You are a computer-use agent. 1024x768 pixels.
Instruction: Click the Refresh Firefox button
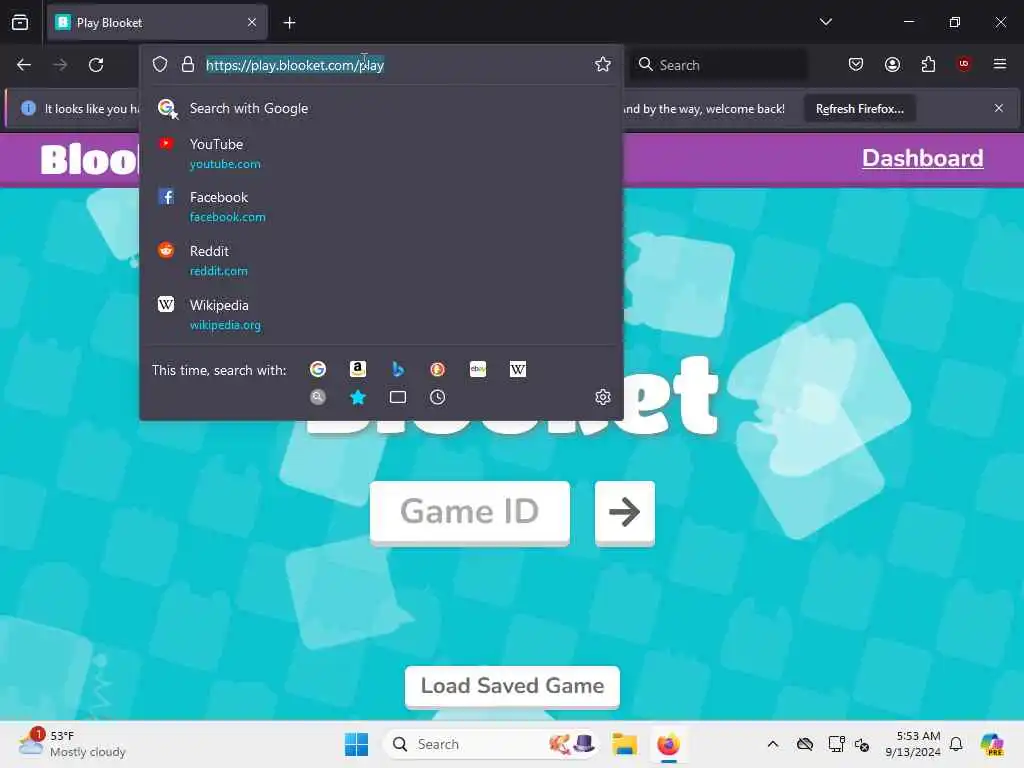tap(859, 108)
